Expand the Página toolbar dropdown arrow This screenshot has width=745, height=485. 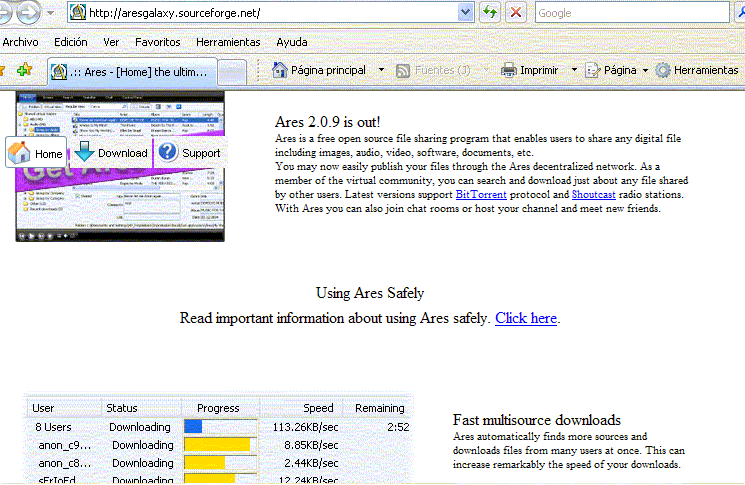coord(645,70)
